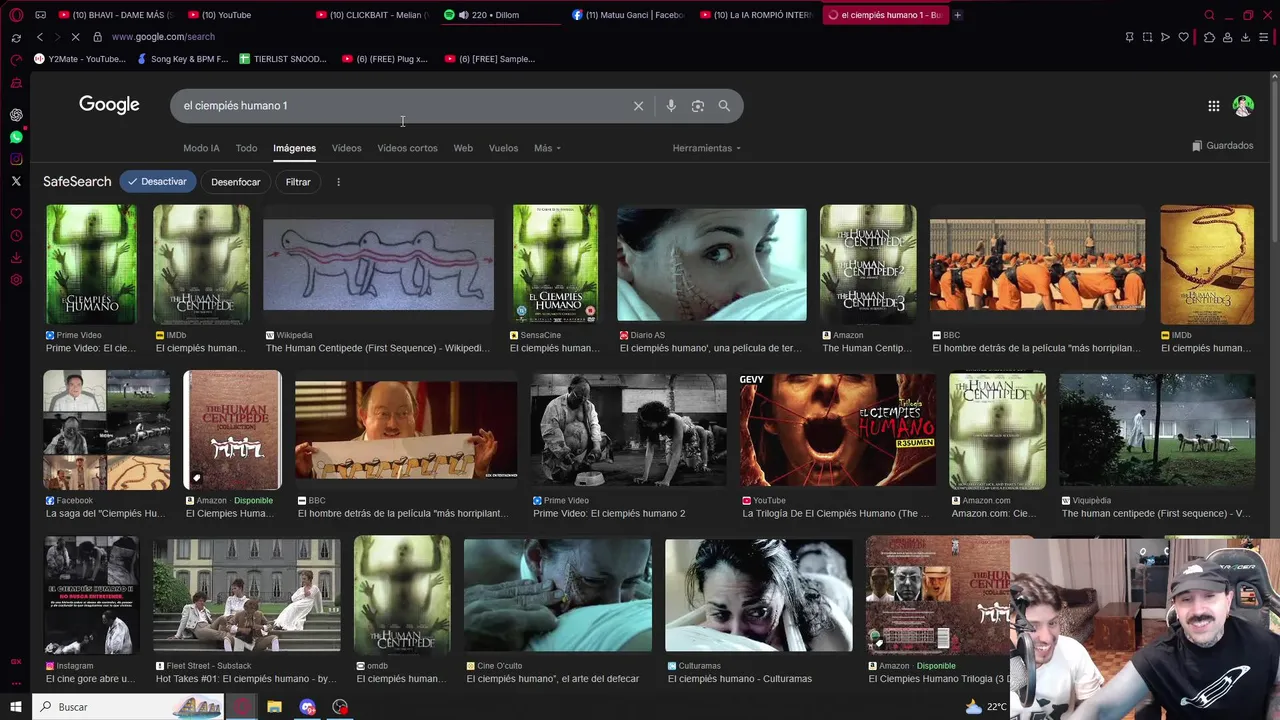The height and width of the screenshot is (720, 1280).
Task: Open the pinboards pin toolbar icon
Action: click(x=1129, y=37)
